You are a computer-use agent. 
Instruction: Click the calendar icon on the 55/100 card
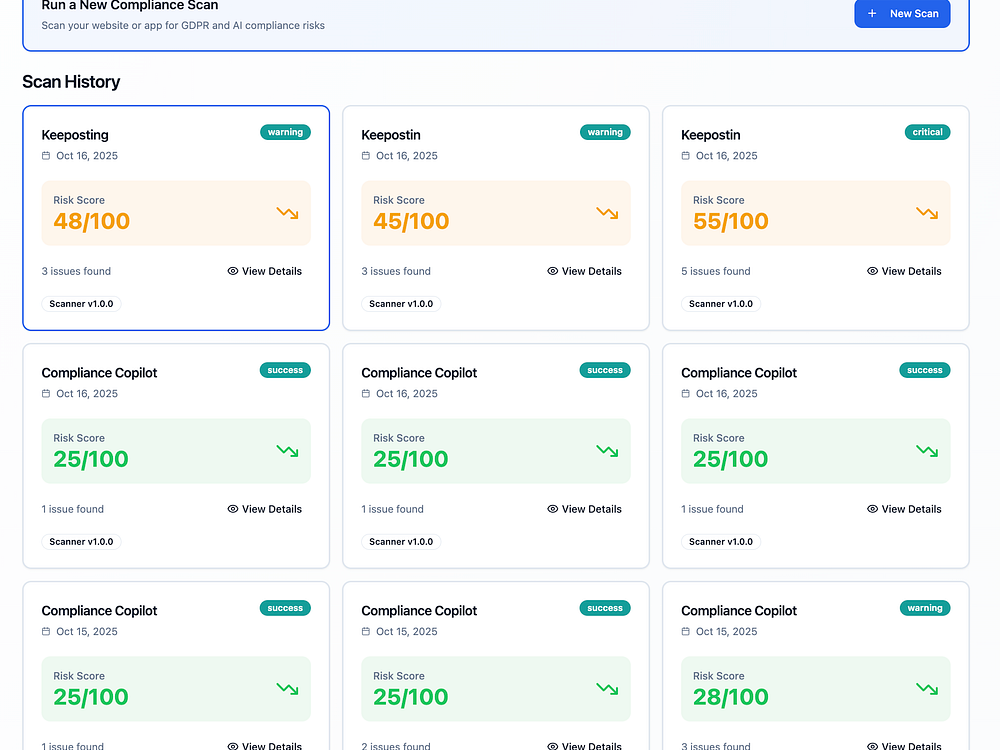pyautogui.click(x=686, y=156)
